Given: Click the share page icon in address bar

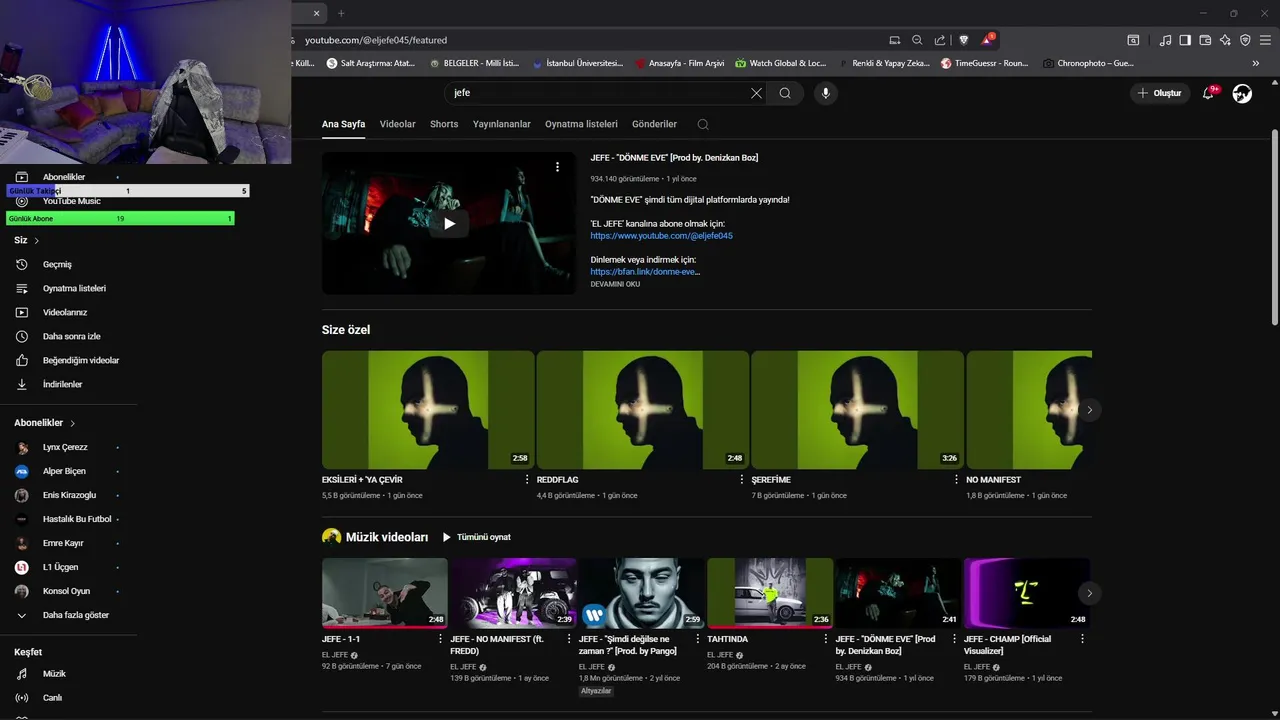Looking at the screenshot, I should (940, 40).
